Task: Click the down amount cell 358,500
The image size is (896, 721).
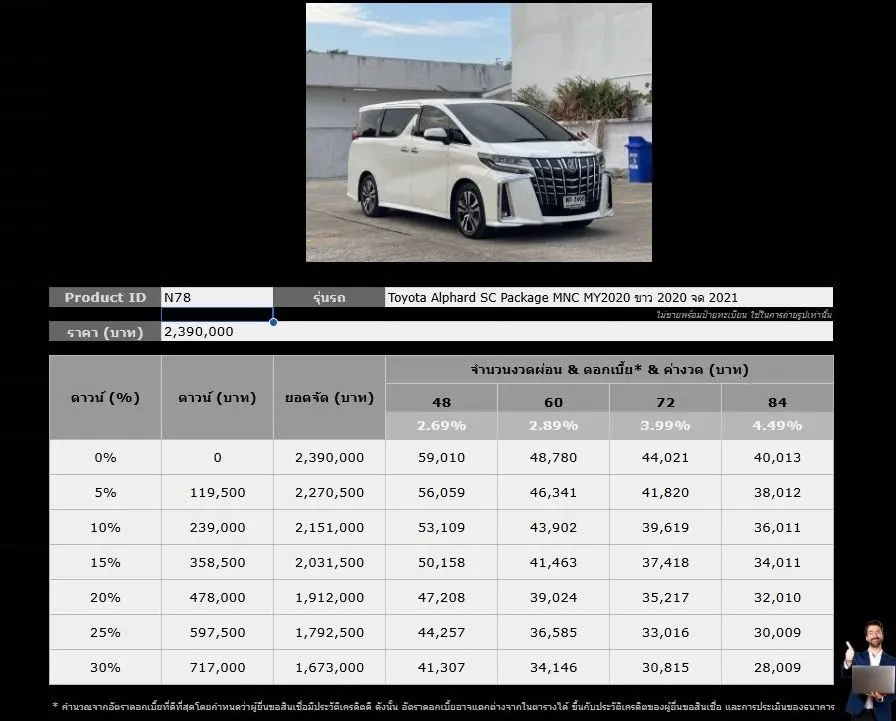Action: coord(217,562)
